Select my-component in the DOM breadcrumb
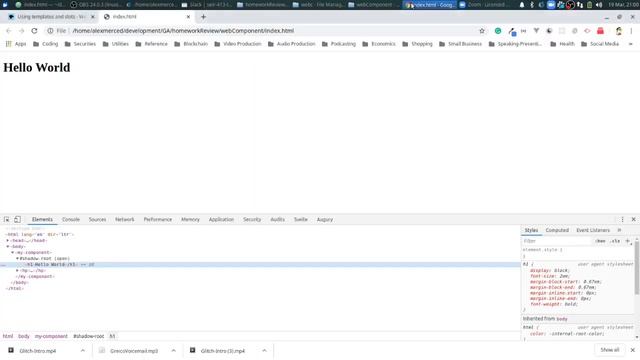 [x=51, y=336]
